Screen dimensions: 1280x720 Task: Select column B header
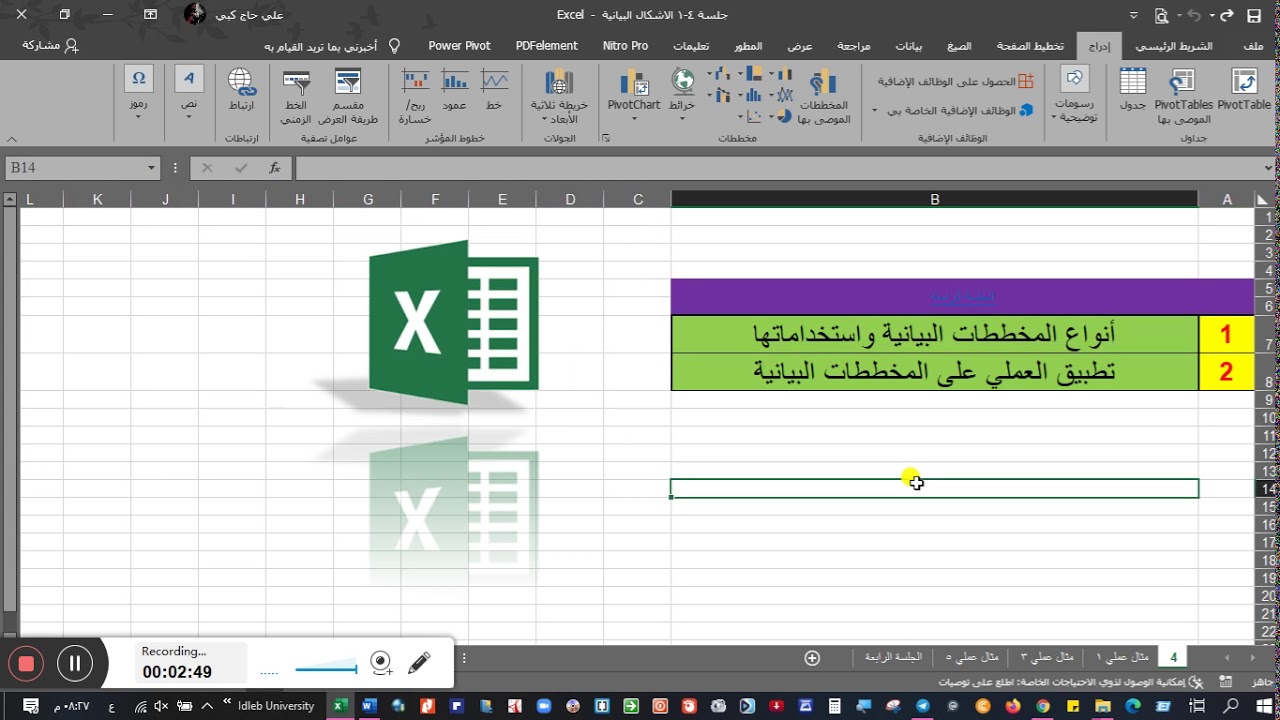coord(934,199)
